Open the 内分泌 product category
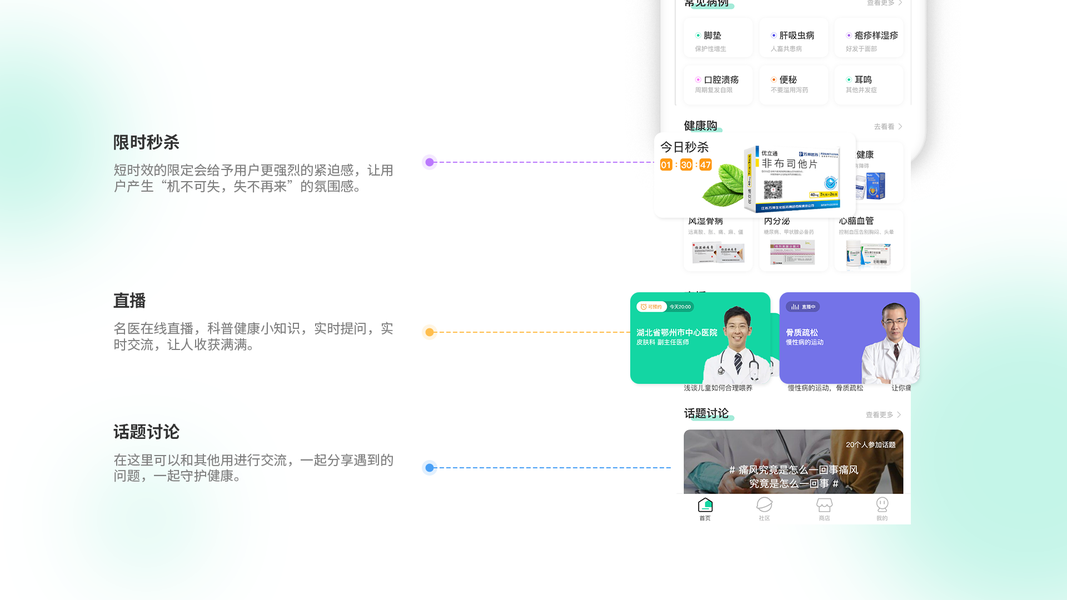 point(794,243)
